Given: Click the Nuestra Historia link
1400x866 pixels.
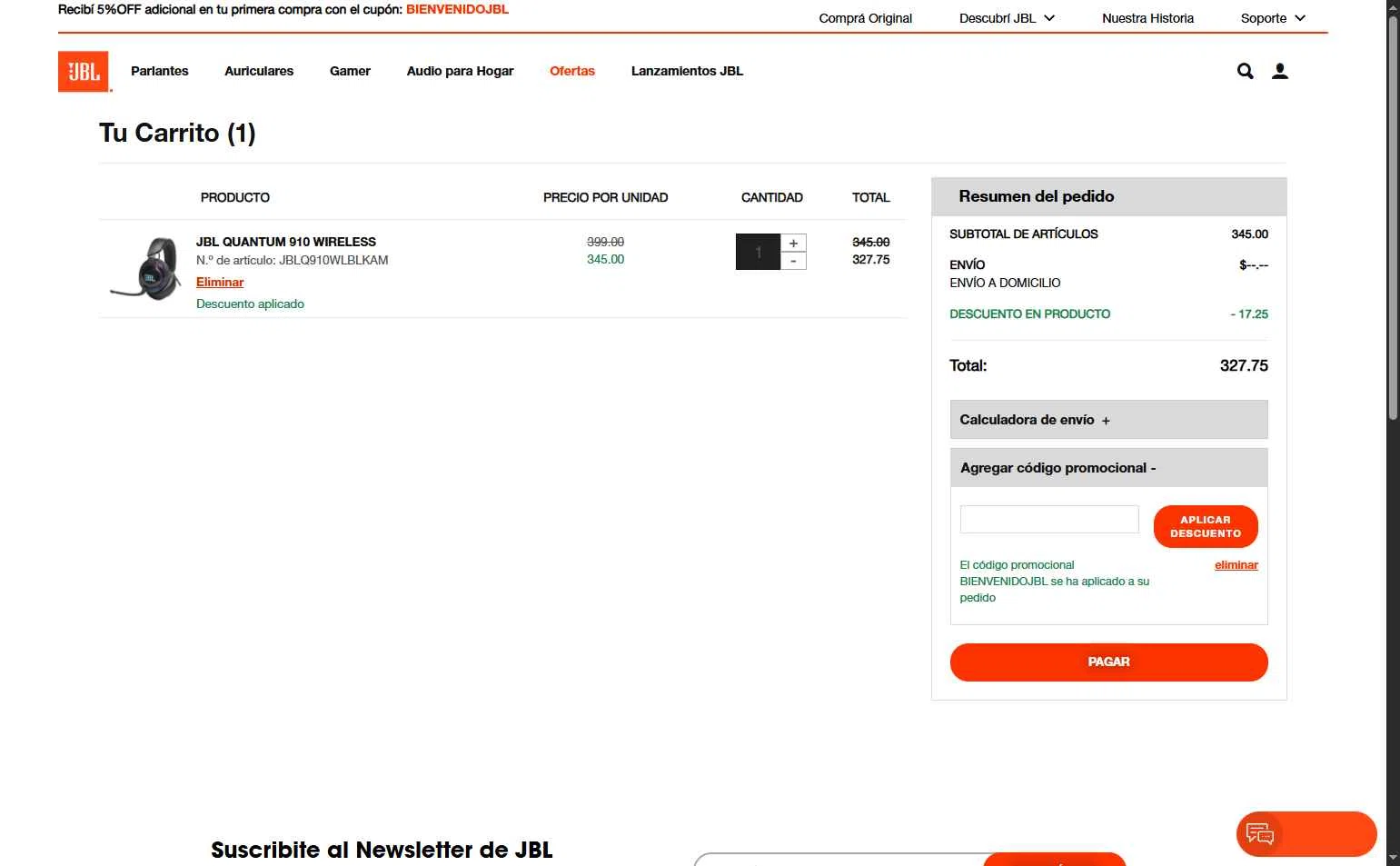Looking at the screenshot, I should [x=1147, y=18].
